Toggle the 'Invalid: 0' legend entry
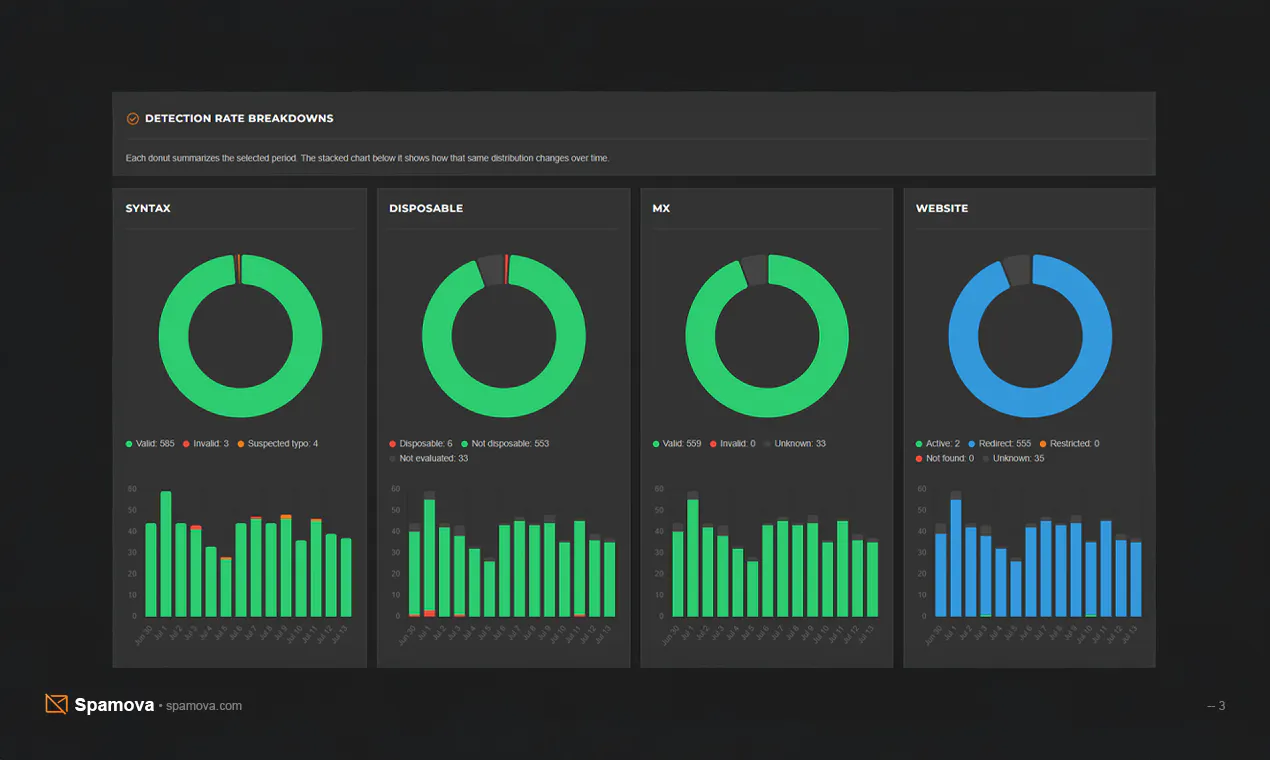This screenshot has width=1270, height=760. pos(732,444)
